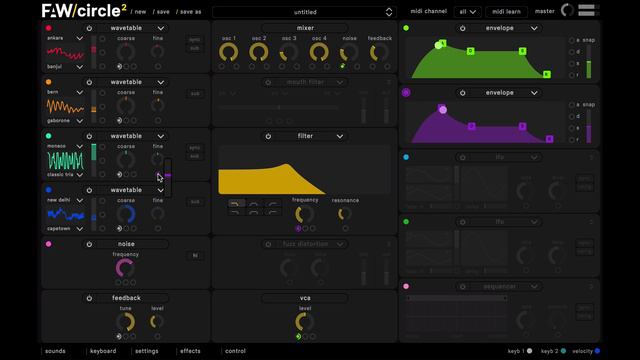Open the new delhi dropdown in oscillator 4

pos(65,200)
